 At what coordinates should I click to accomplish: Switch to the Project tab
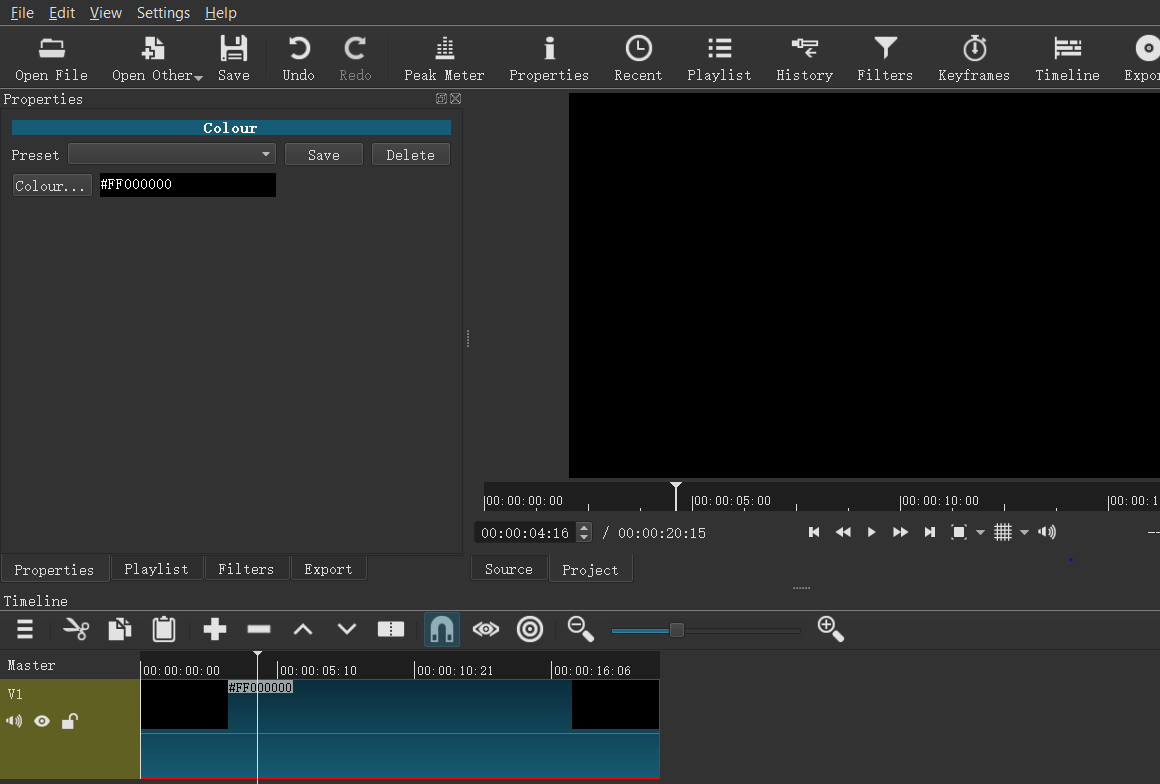pos(590,570)
